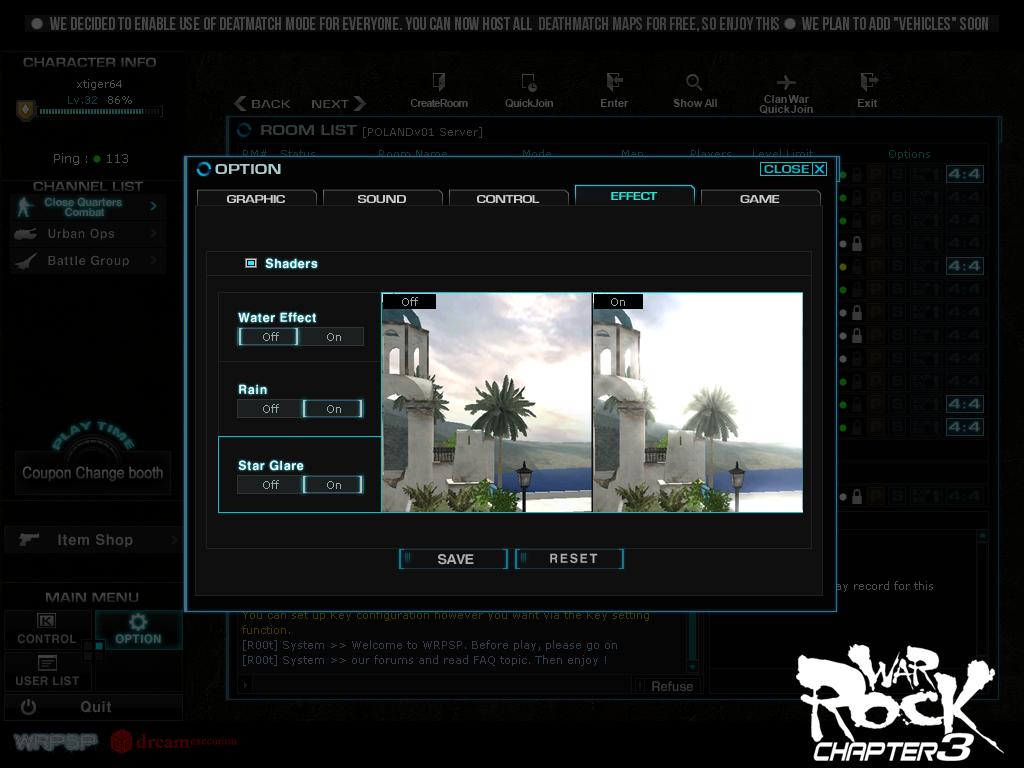
Task: Go to next page with NEXT arrow
Action: (x=338, y=104)
